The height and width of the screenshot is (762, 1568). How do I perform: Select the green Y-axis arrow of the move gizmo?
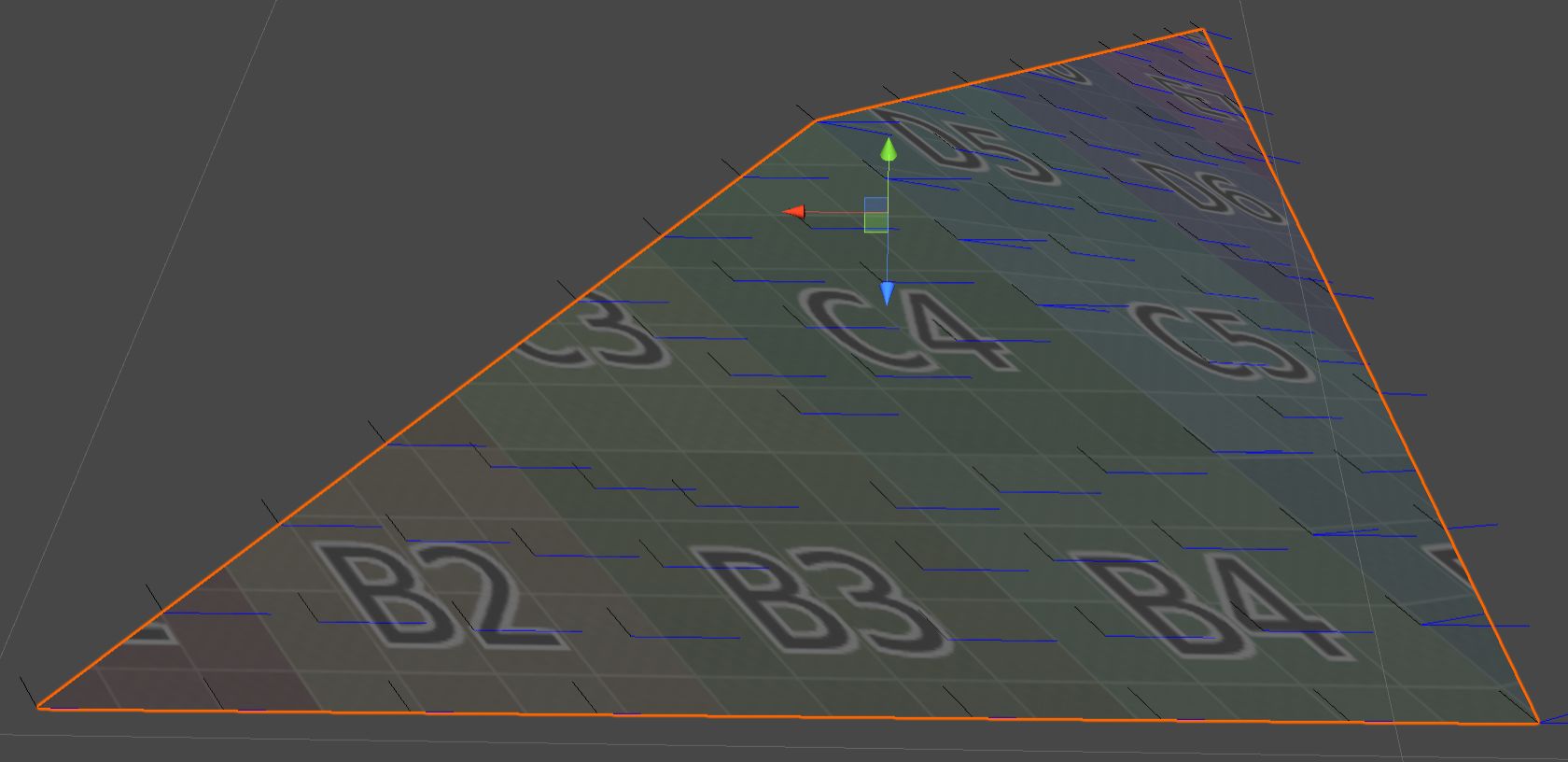[x=889, y=149]
